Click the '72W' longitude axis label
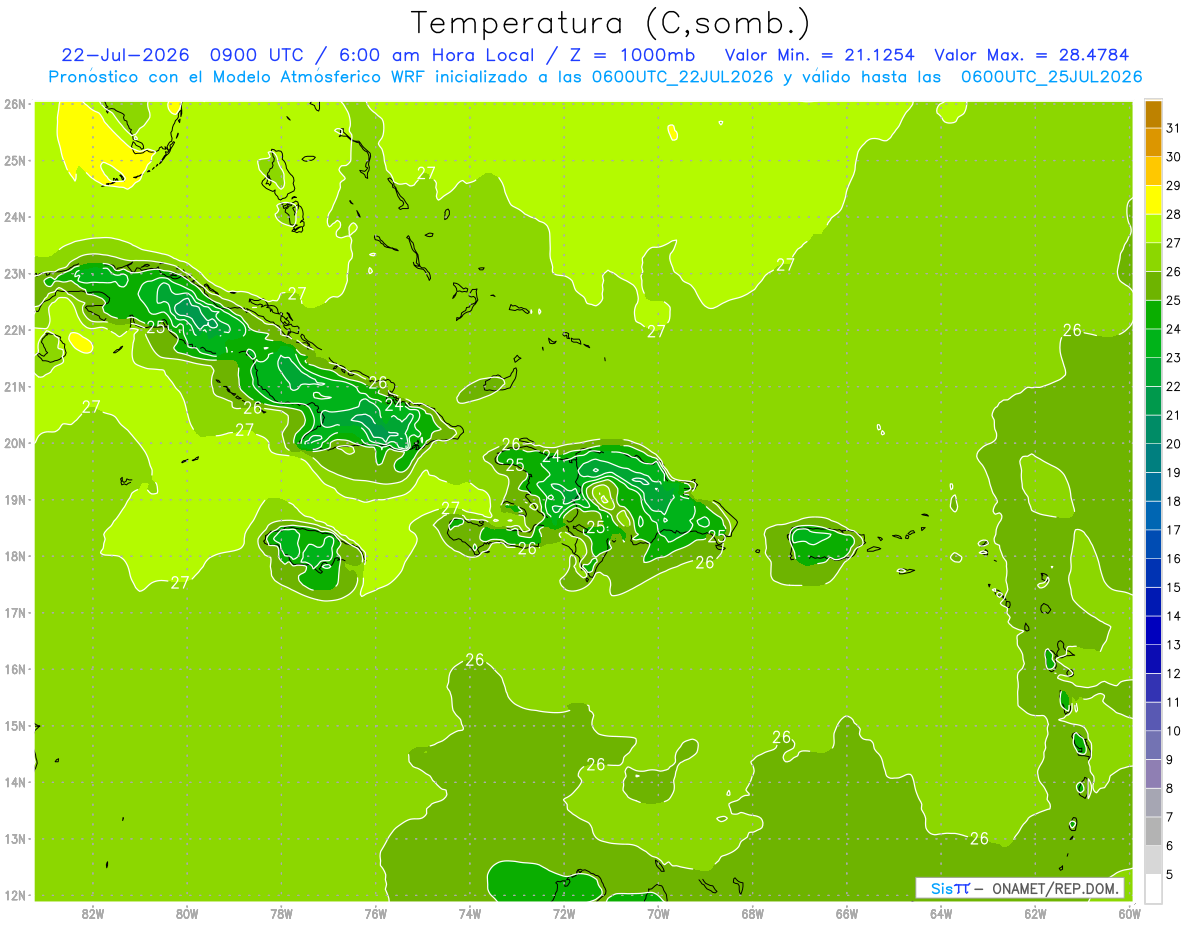 (x=564, y=913)
